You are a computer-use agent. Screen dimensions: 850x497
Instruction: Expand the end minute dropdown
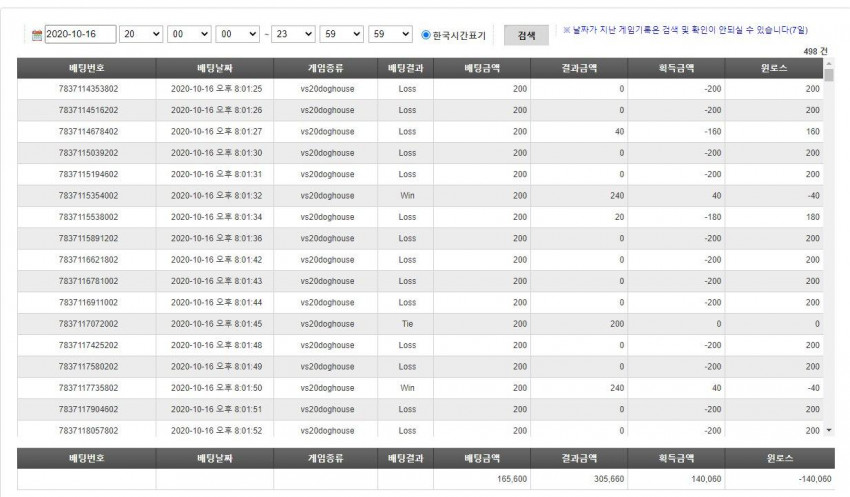coord(342,34)
